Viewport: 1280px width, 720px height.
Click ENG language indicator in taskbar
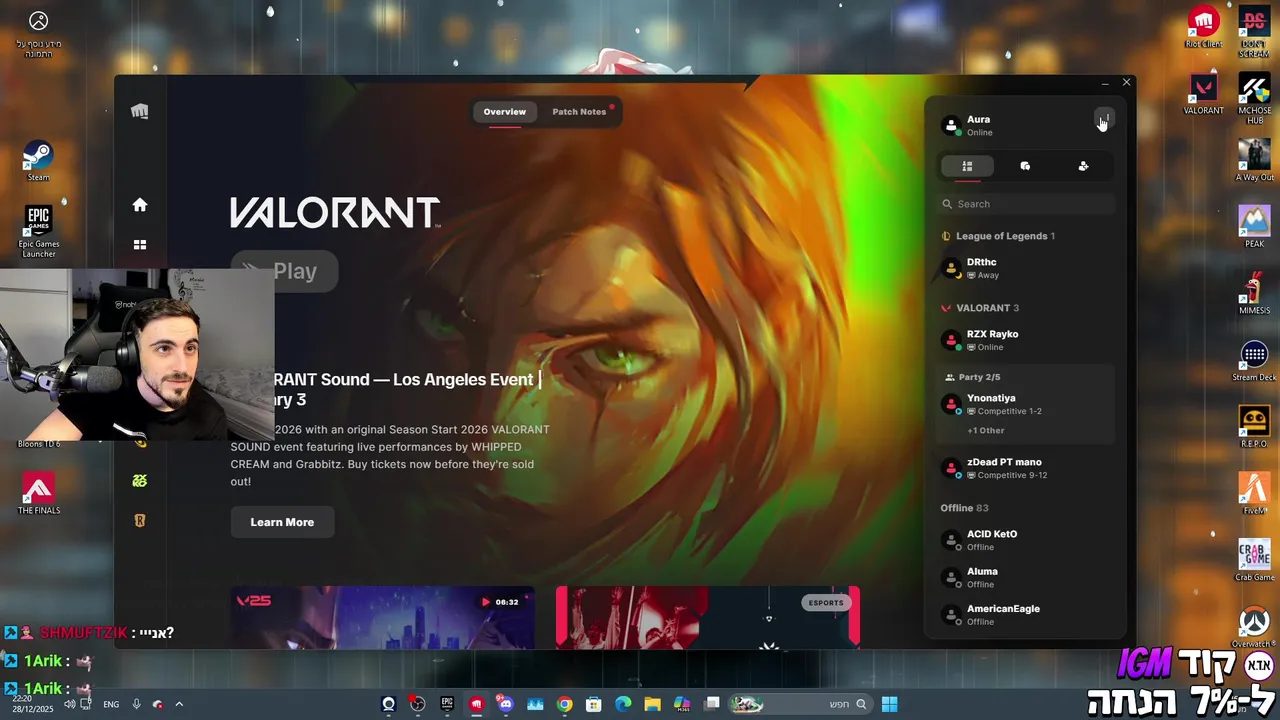point(111,704)
